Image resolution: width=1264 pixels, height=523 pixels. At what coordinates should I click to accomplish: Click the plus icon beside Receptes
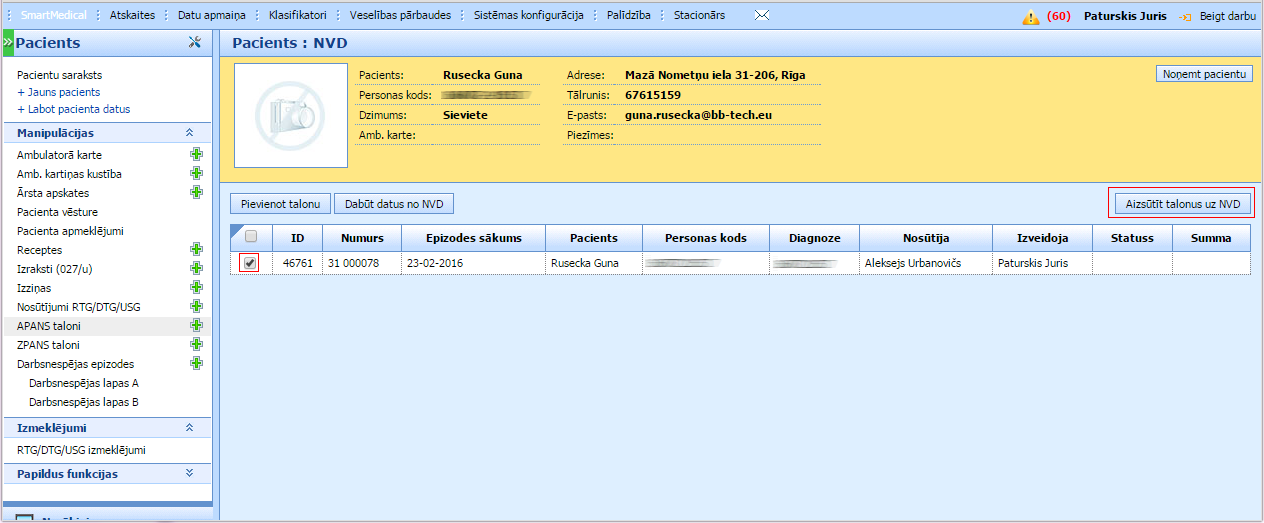(196, 250)
